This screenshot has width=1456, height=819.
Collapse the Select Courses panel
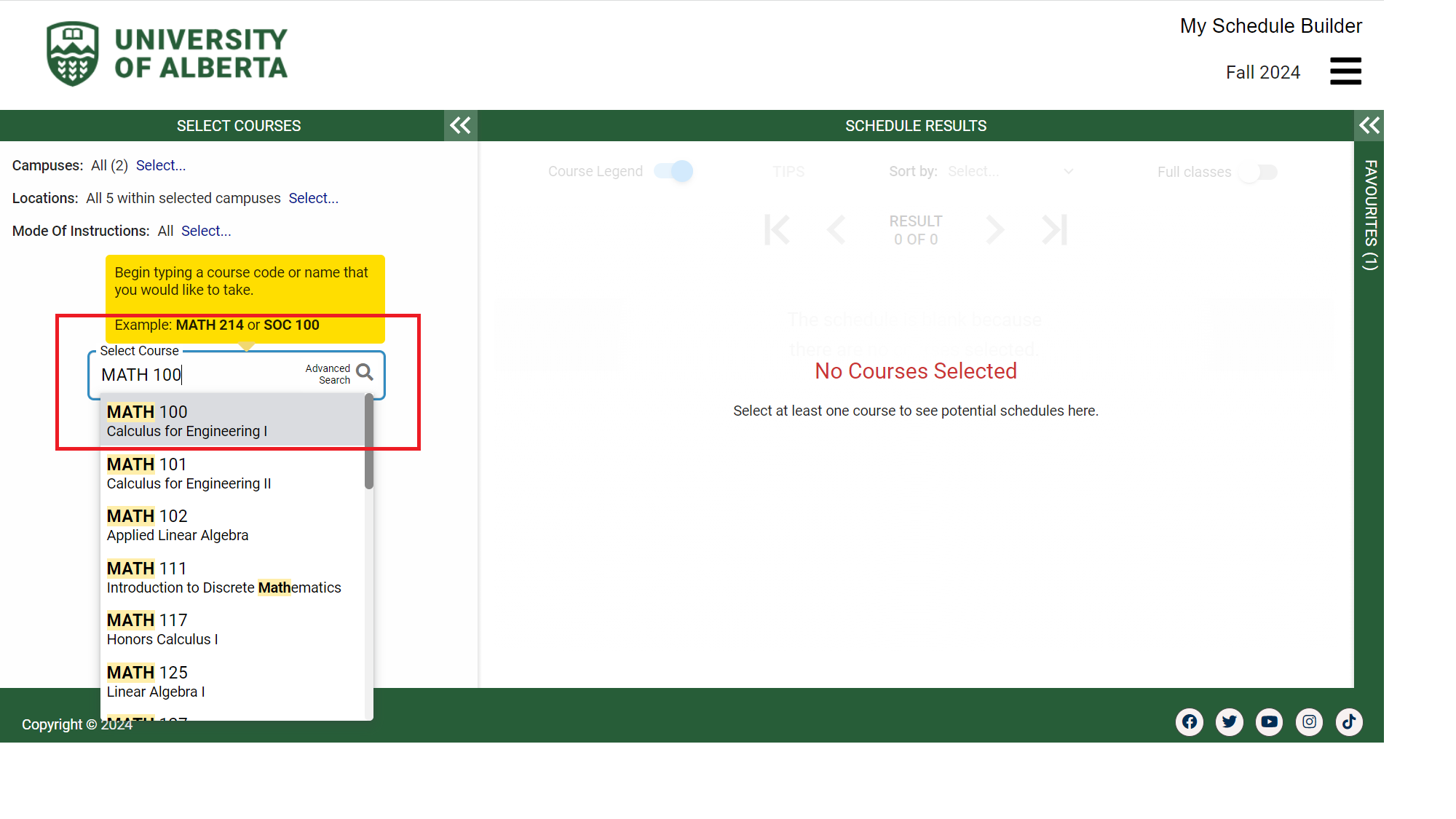point(460,125)
